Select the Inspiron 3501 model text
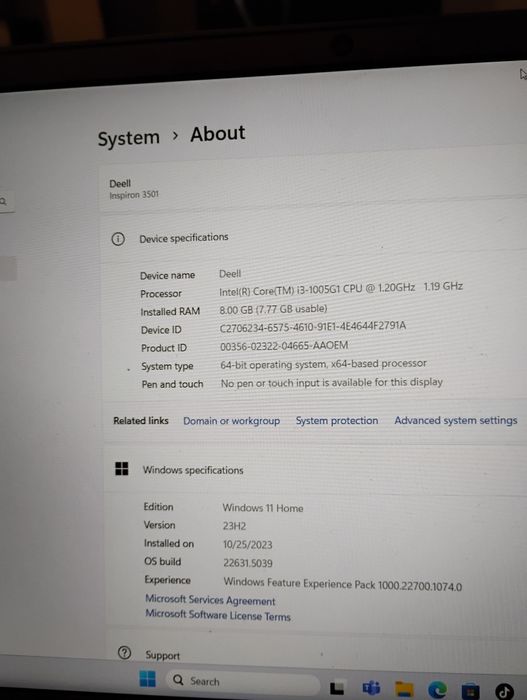The width and height of the screenshot is (527, 700). [134, 195]
